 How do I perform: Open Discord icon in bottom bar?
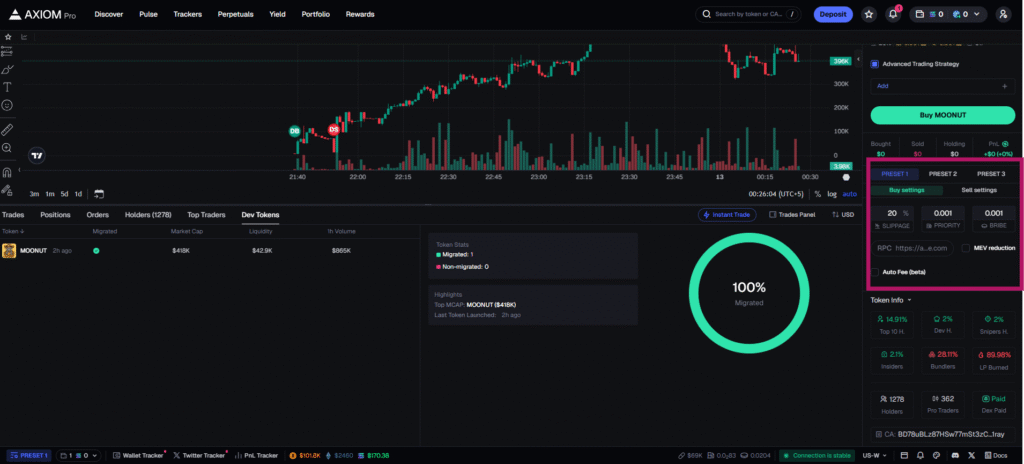953,455
